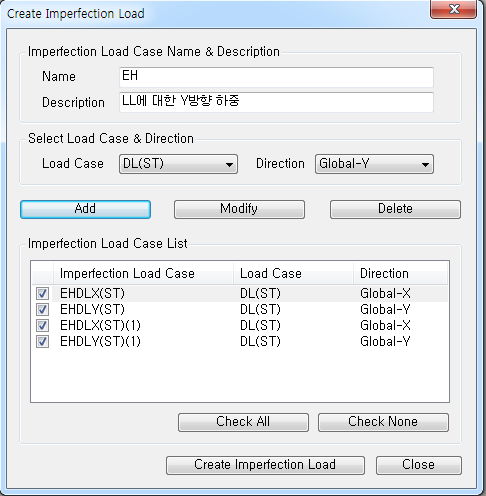Click the Delete button

point(395,209)
